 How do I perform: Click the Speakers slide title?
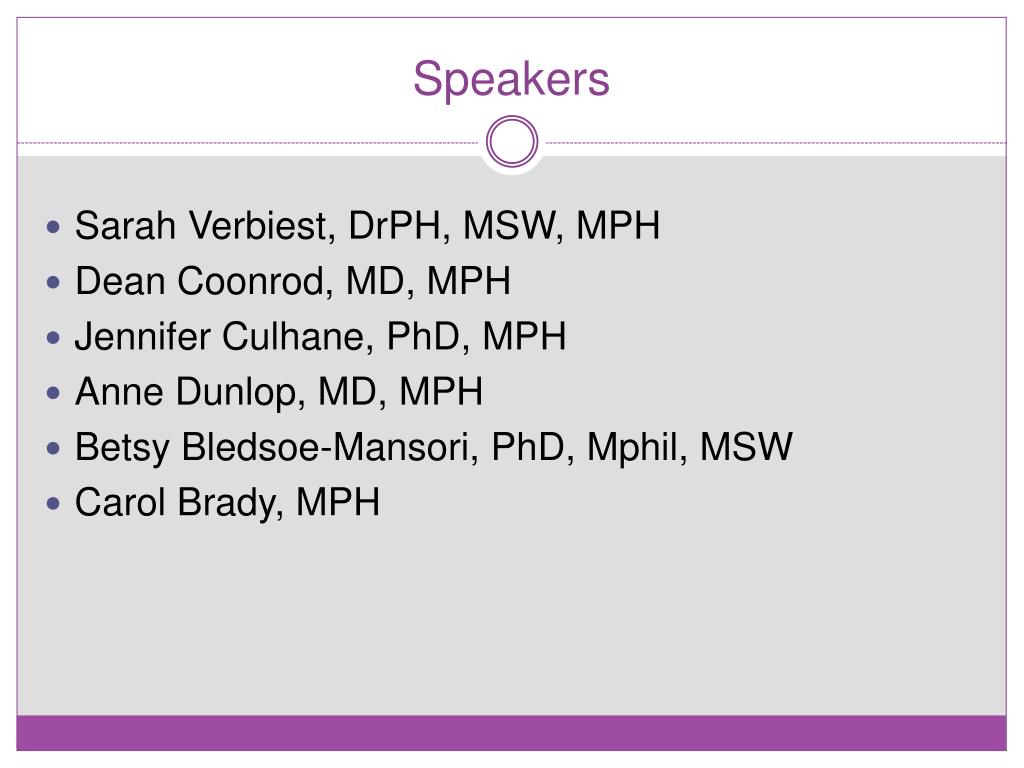click(511, 80)
